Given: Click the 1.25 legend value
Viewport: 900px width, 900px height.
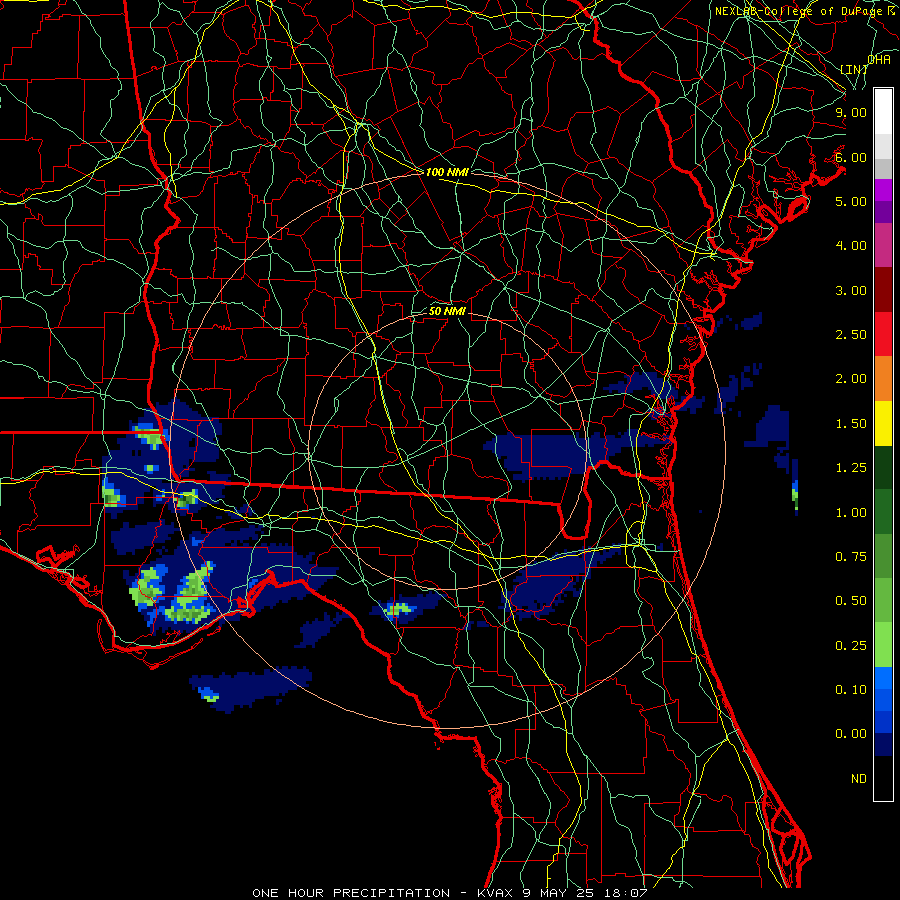Looking at the screenshot, I should [851, 468].
